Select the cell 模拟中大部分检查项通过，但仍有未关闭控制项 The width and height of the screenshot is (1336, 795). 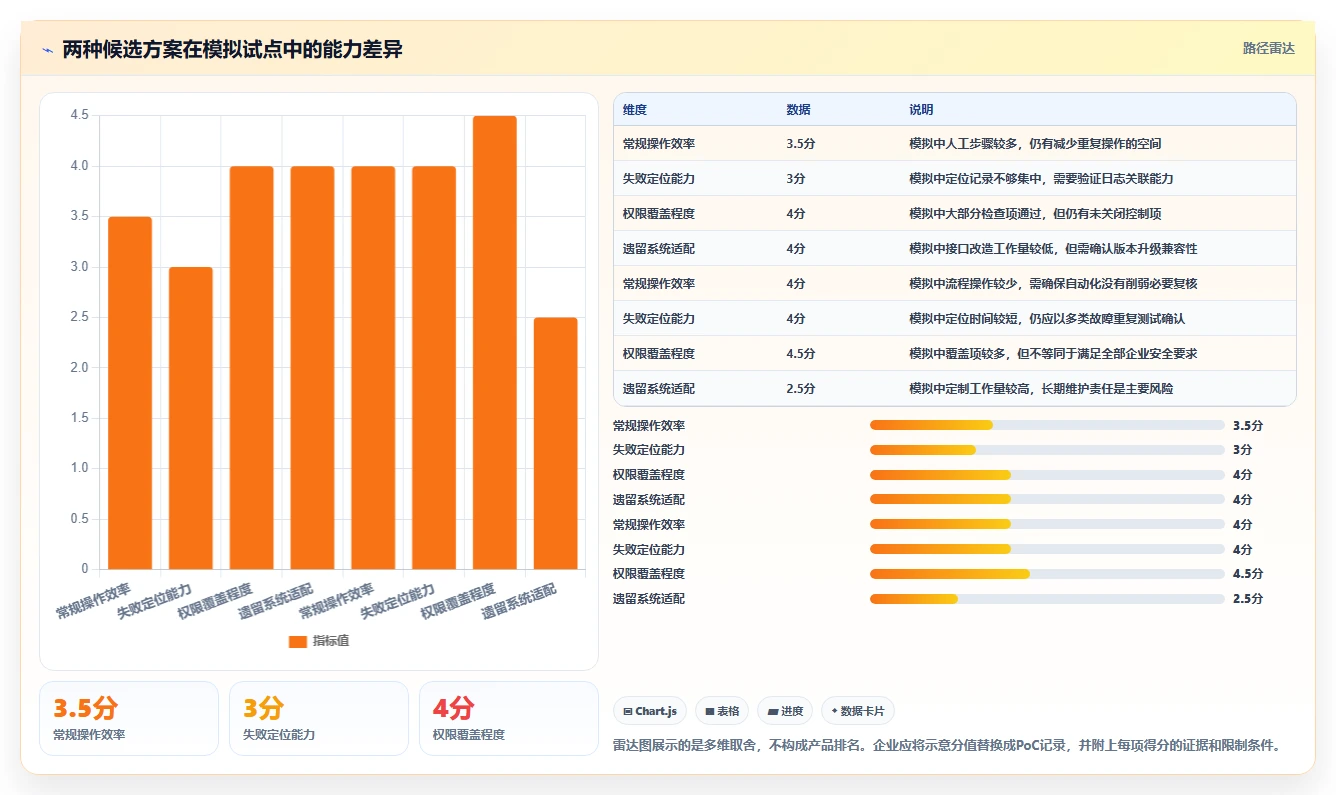coord(1097,213)
